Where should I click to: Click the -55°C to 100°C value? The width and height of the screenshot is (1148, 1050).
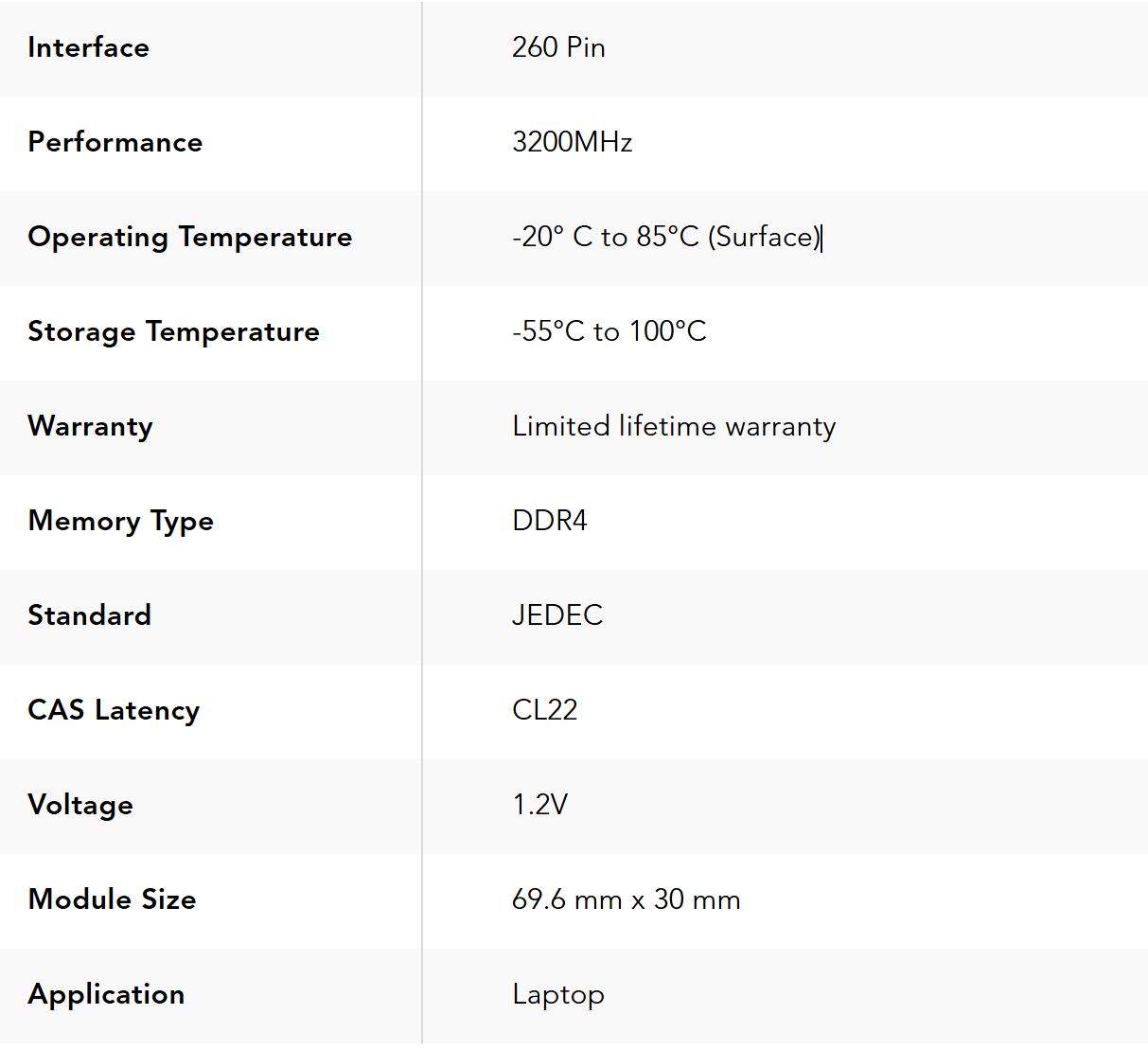[x=609, y=331]
